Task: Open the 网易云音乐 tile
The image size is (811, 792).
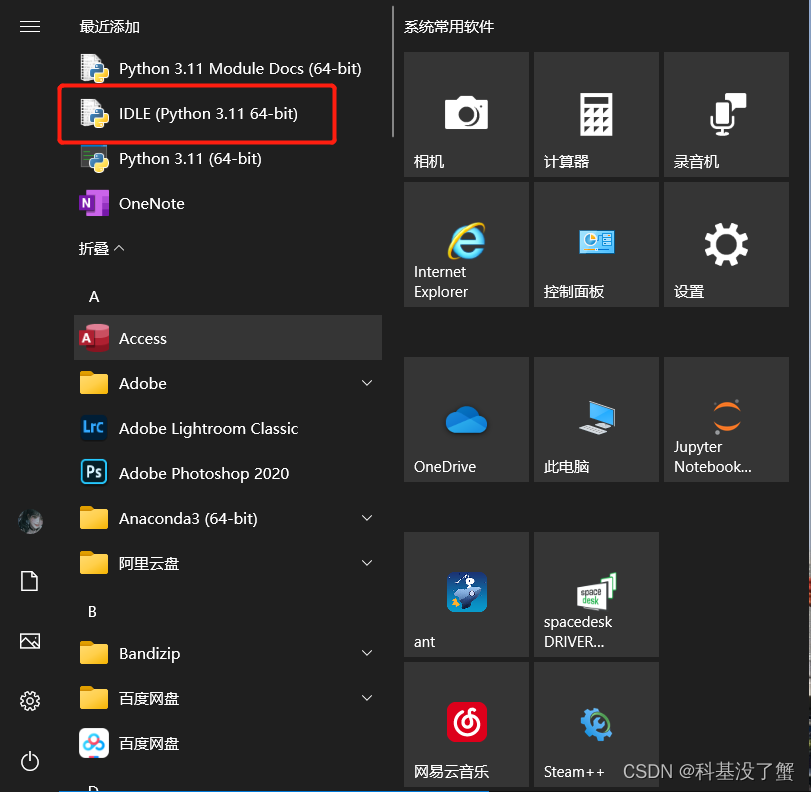Action: point(466,724)
